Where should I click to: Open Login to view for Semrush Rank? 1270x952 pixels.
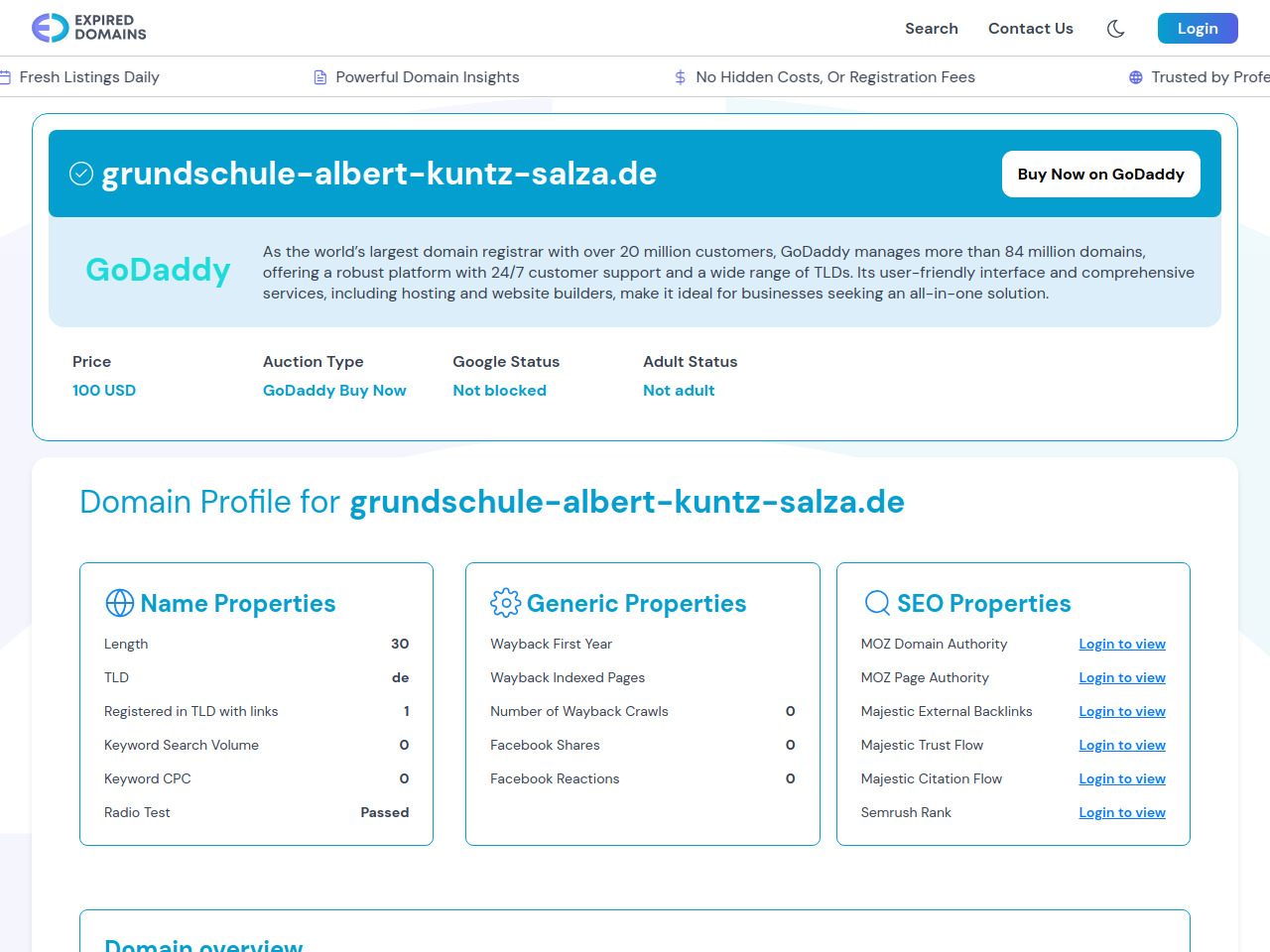1121,813
